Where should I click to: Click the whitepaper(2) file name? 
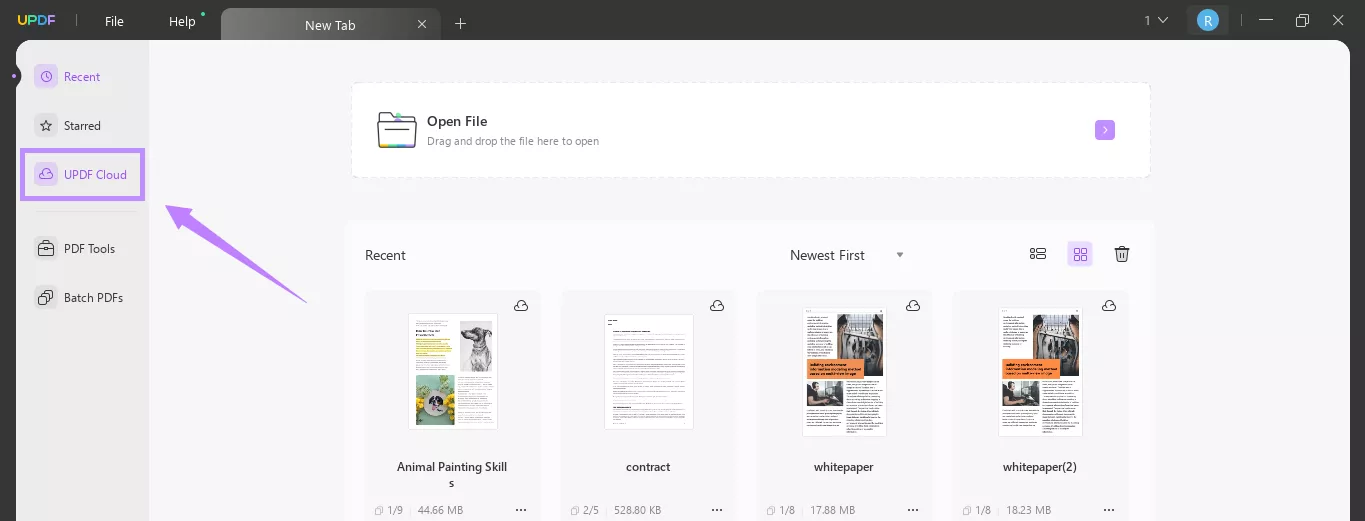tap(1040, 467)
